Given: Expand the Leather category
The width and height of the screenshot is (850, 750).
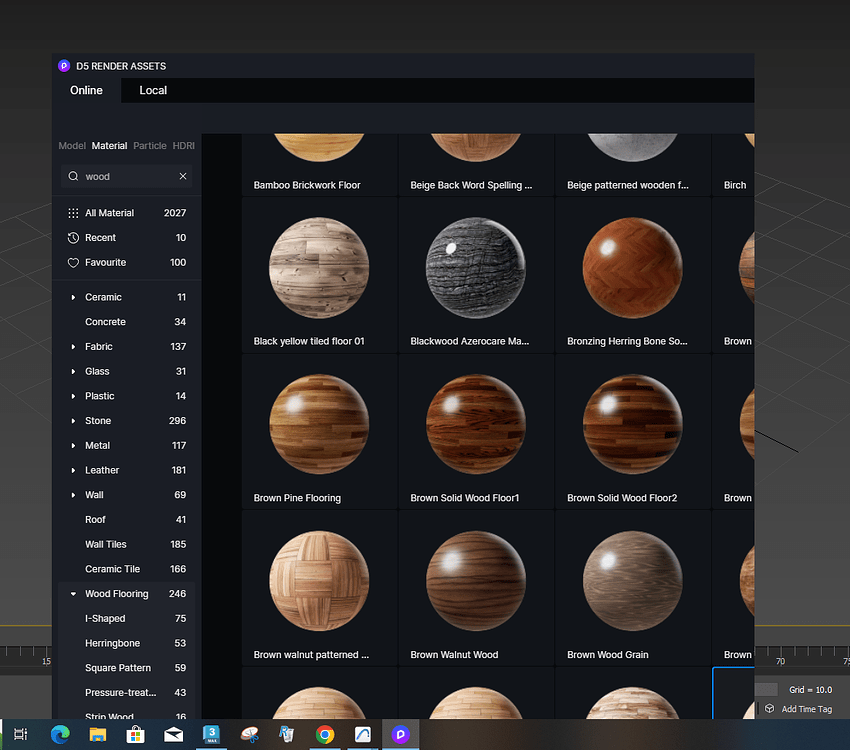Looking at the screenshot, I should tap(73, 470).
